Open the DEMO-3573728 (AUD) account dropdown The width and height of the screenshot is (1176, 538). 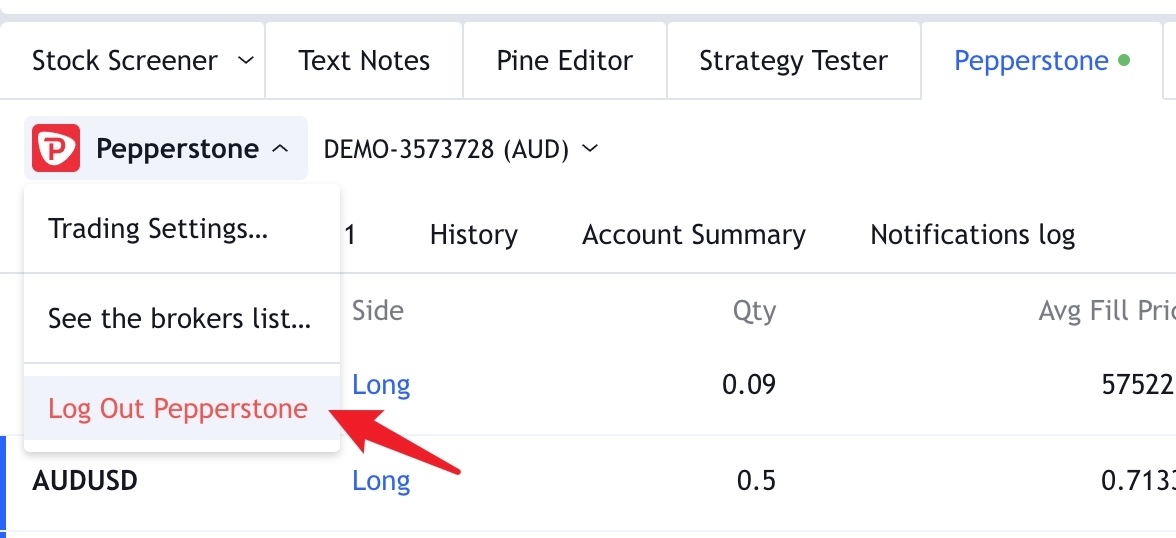click(x=460, y=149)
